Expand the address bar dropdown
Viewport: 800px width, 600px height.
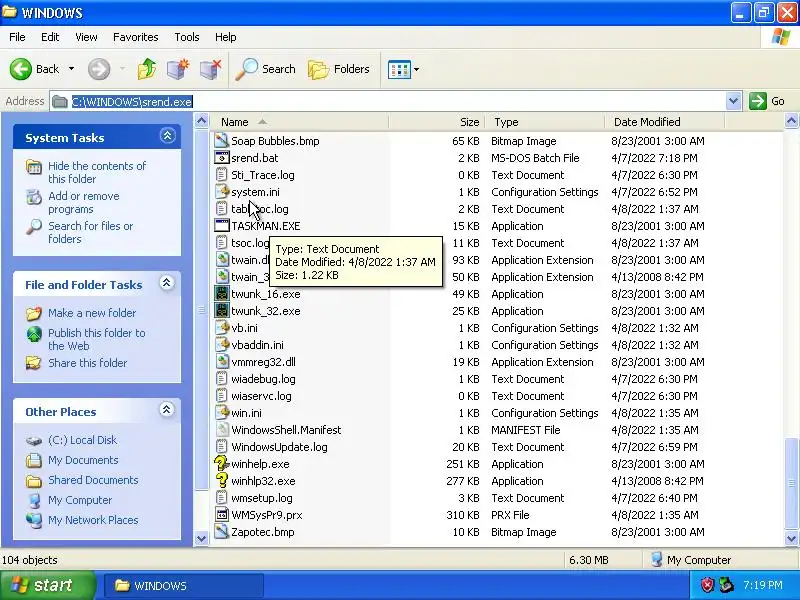tap(733, 101)
